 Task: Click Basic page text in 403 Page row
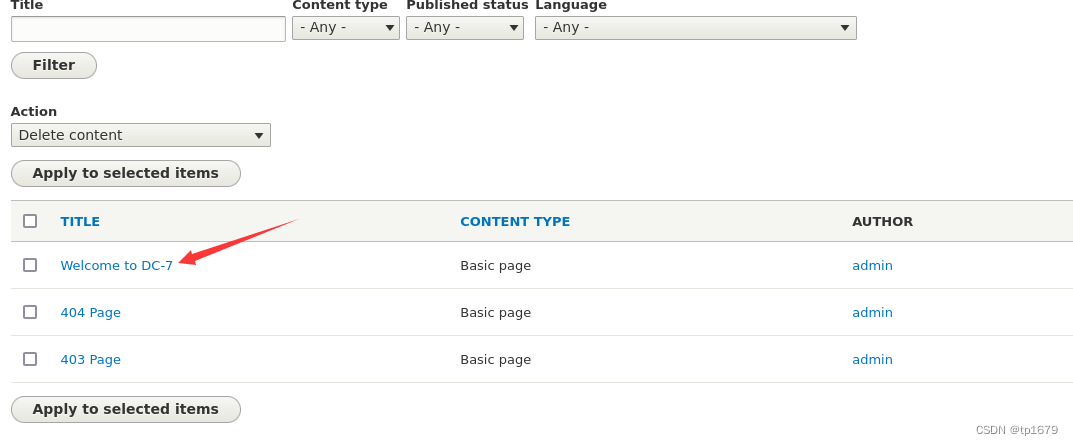495,360
